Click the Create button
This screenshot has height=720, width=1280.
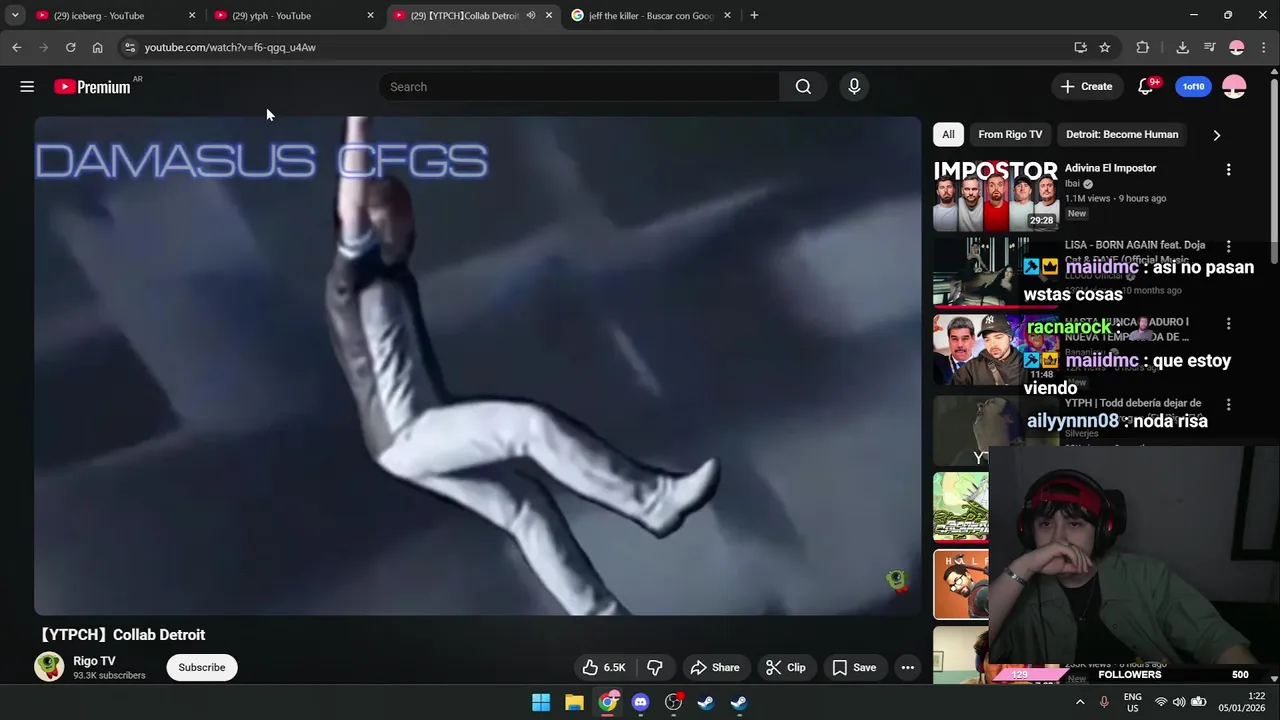click(1086, 87)
